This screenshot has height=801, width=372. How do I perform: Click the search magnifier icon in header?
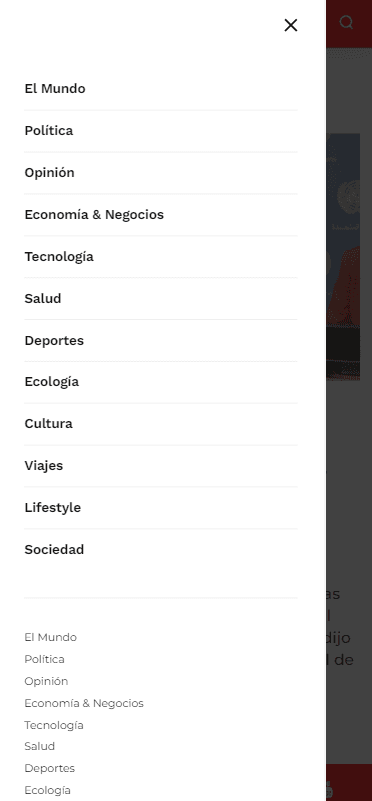click(x=346, y=22)
